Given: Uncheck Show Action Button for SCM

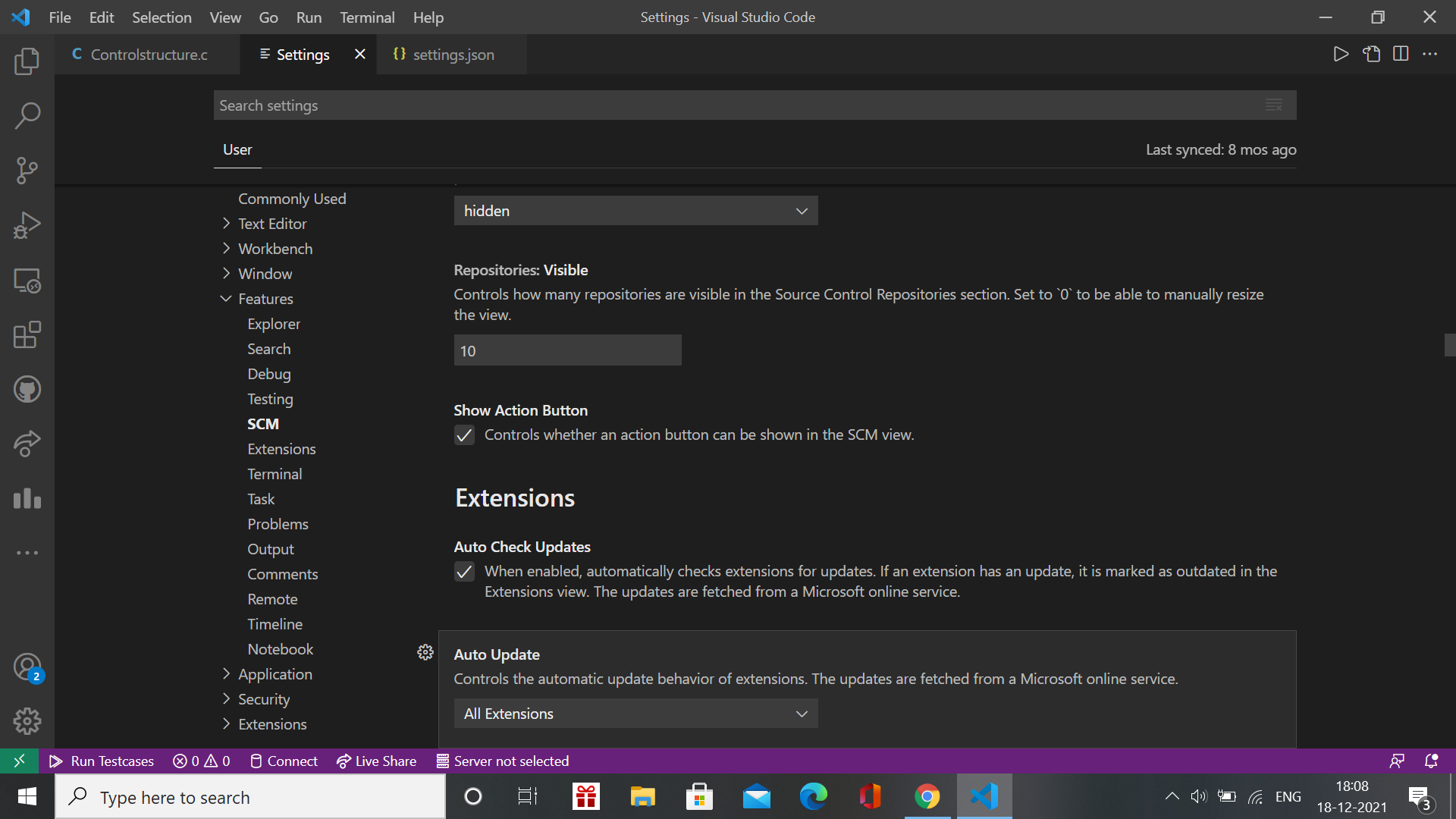Looking at the screenshot, I should (x=464, y=435).
